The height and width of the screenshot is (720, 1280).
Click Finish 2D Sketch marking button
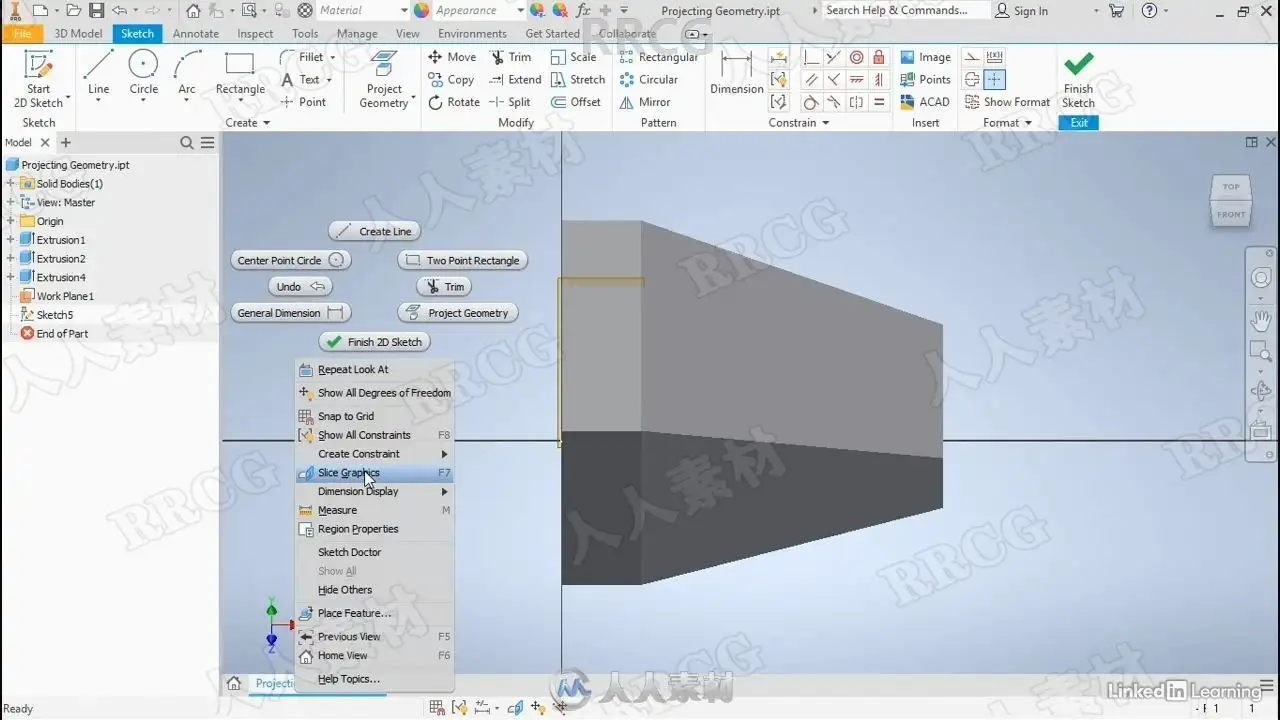pos(374,342)
